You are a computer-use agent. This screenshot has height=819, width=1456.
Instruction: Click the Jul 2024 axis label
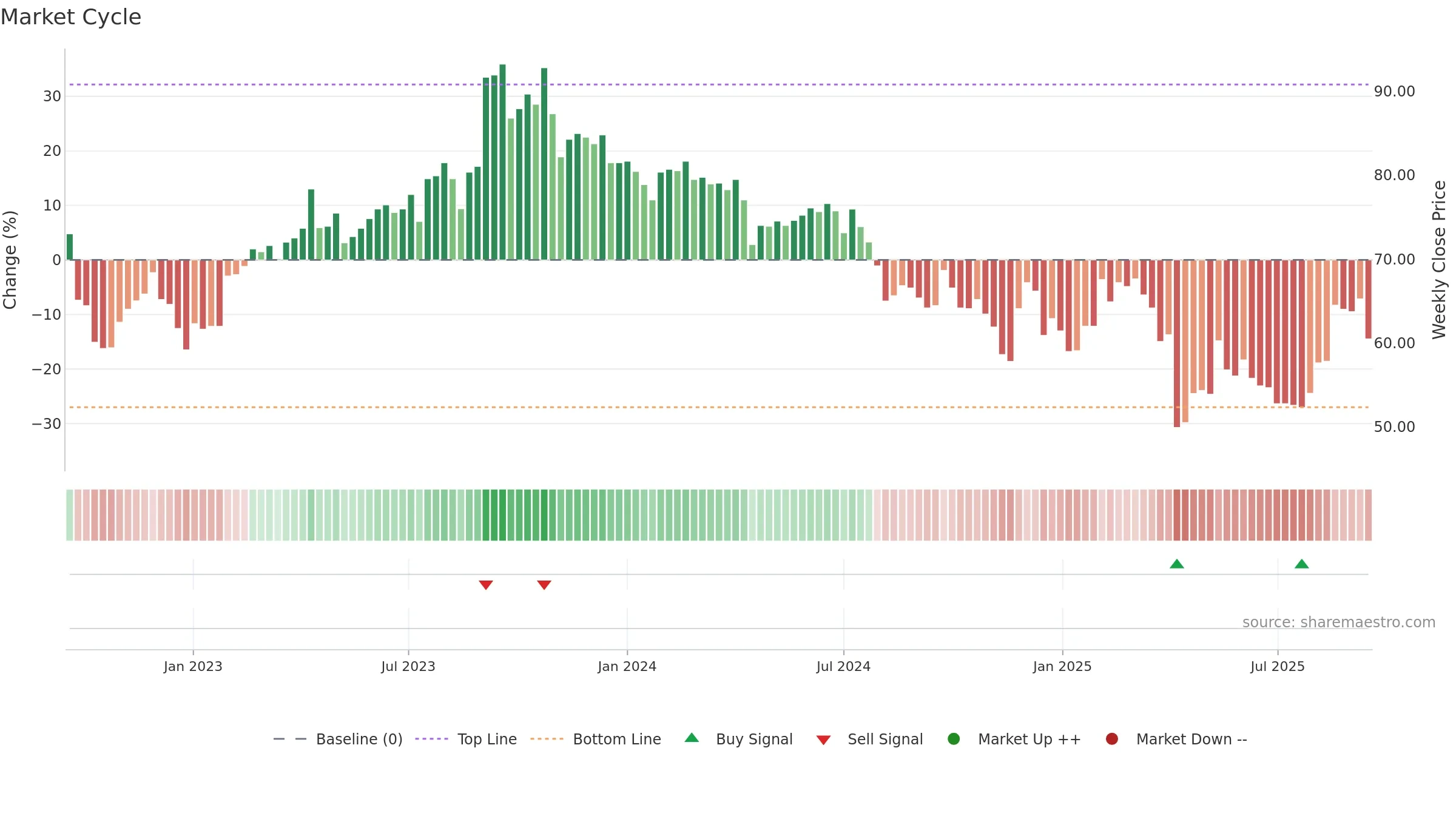[x=844, y=666]
